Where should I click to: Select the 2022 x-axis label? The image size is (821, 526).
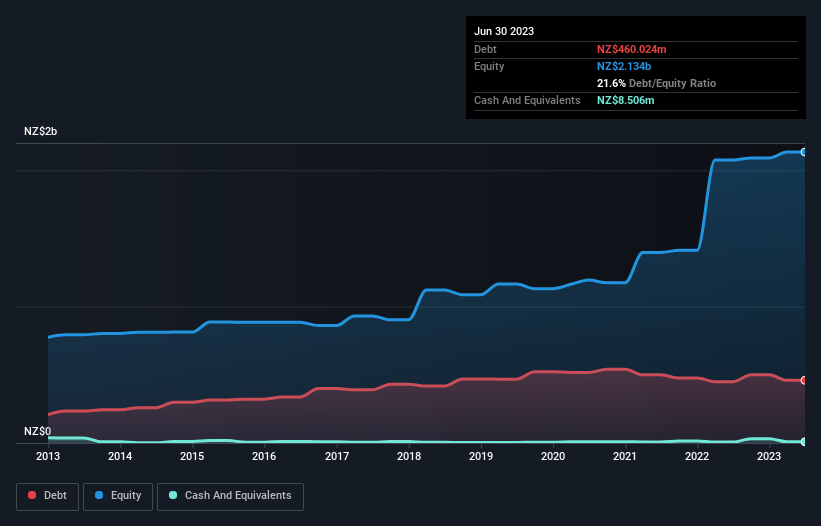coord(697,456)
